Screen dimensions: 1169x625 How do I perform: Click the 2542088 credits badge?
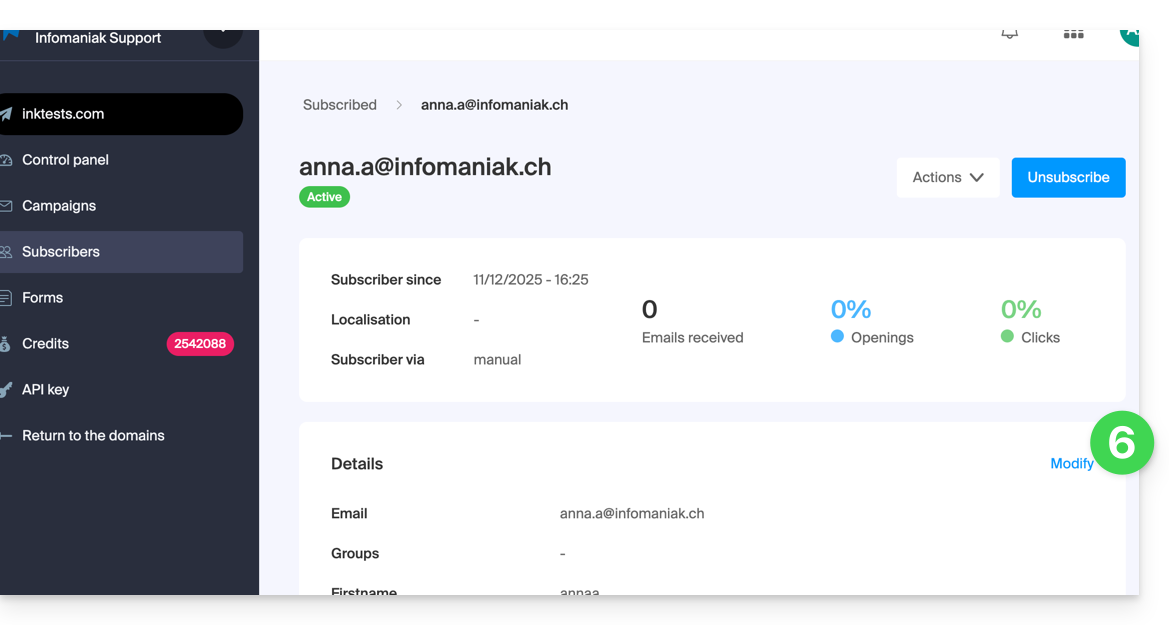(200, 344)
